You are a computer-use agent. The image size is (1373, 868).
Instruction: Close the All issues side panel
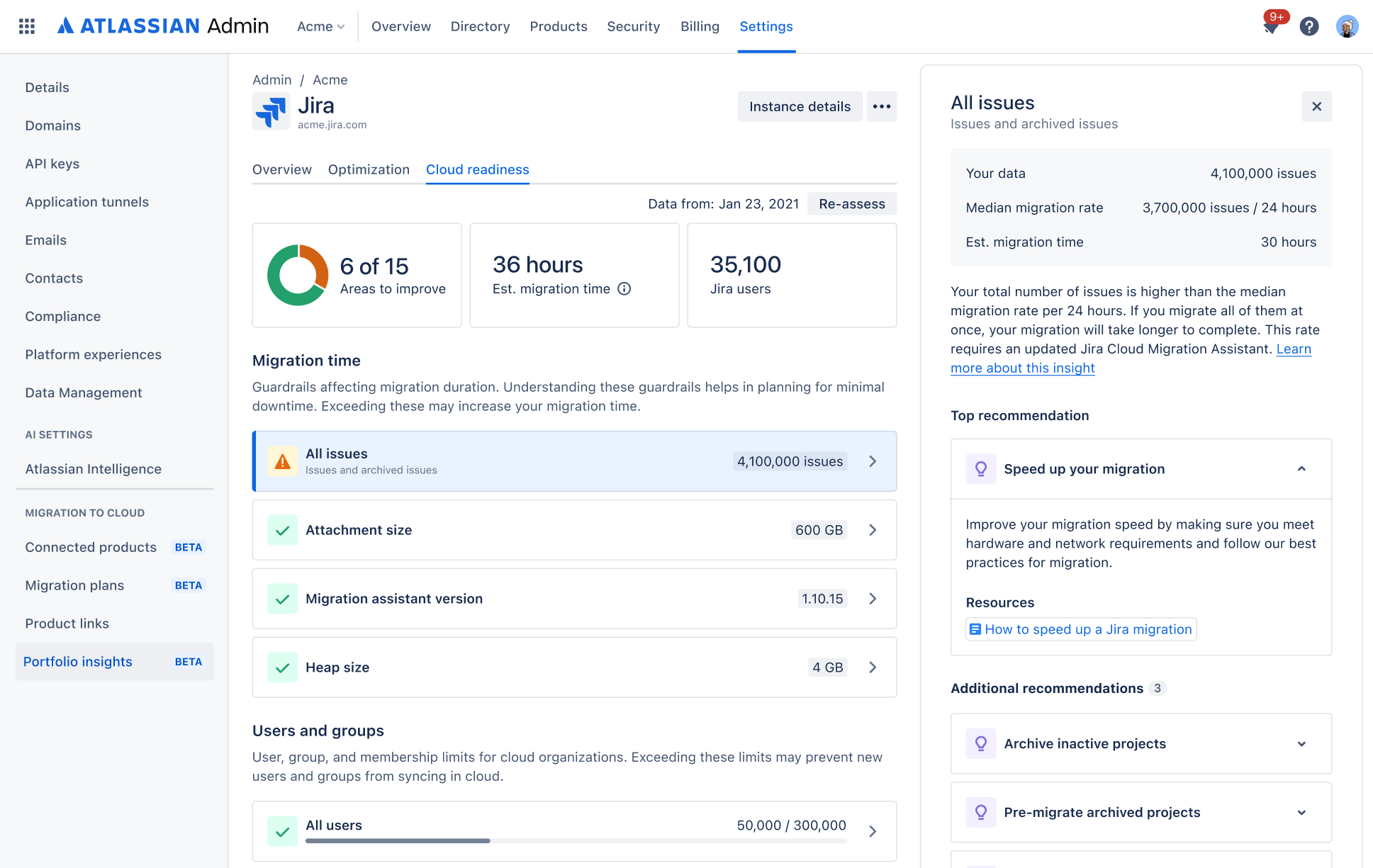coord(1316,106)
